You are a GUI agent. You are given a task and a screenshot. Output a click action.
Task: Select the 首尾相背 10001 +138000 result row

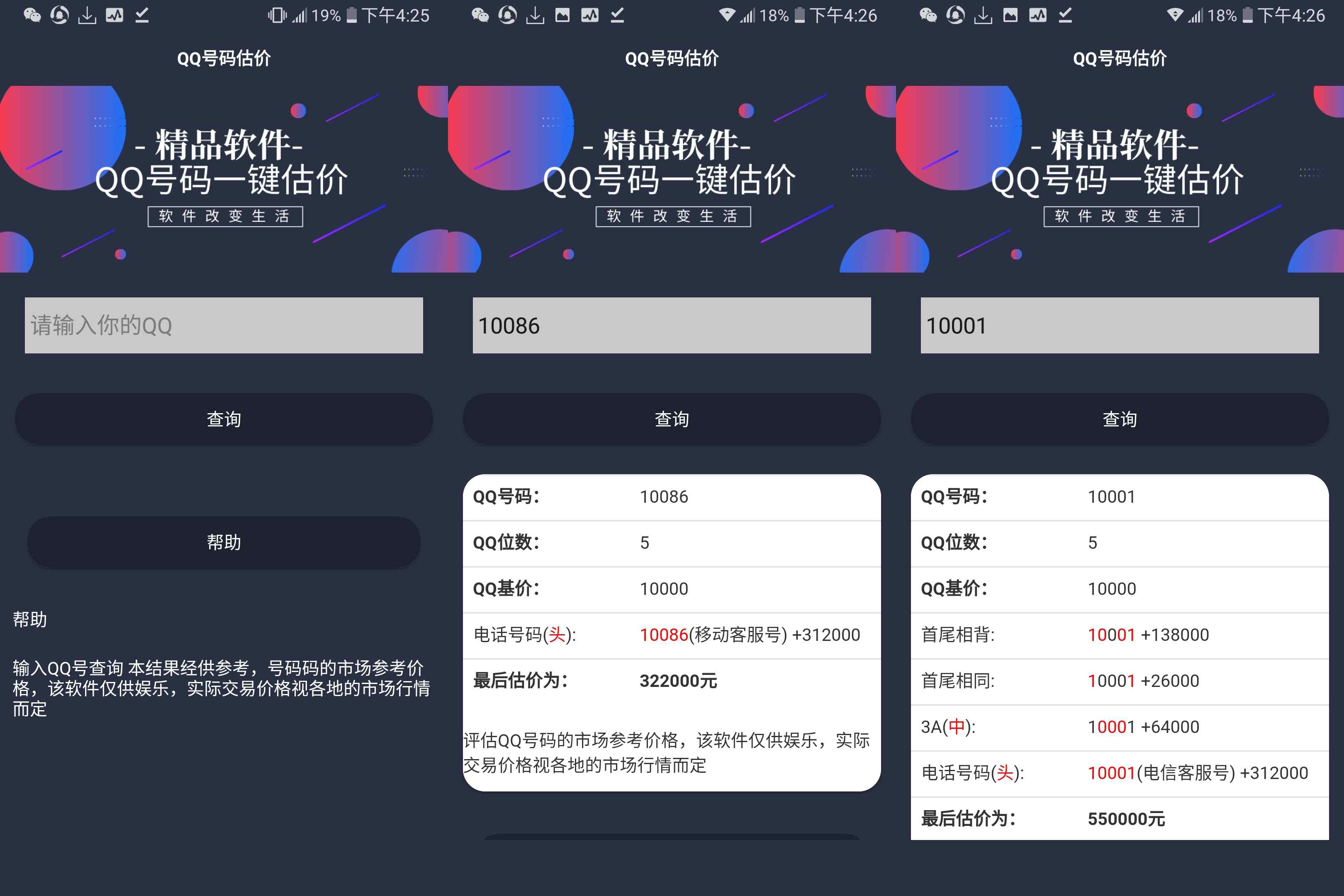point(1120,635)
